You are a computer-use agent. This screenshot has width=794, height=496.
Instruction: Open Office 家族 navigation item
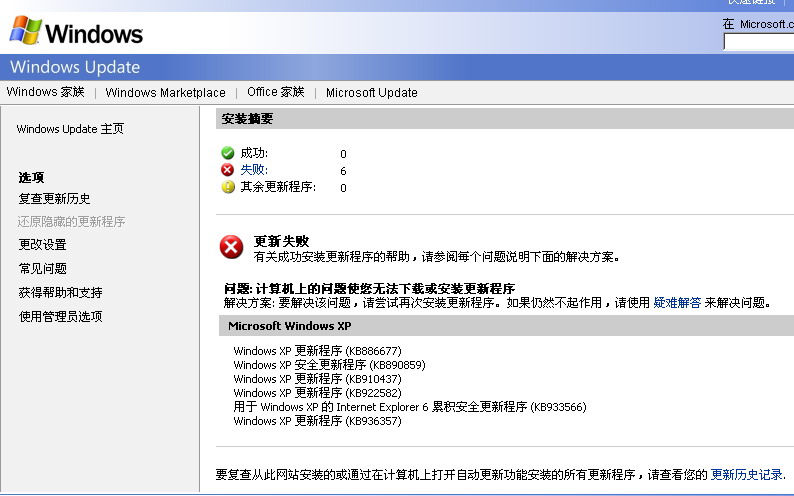click(x=275, y=92)
